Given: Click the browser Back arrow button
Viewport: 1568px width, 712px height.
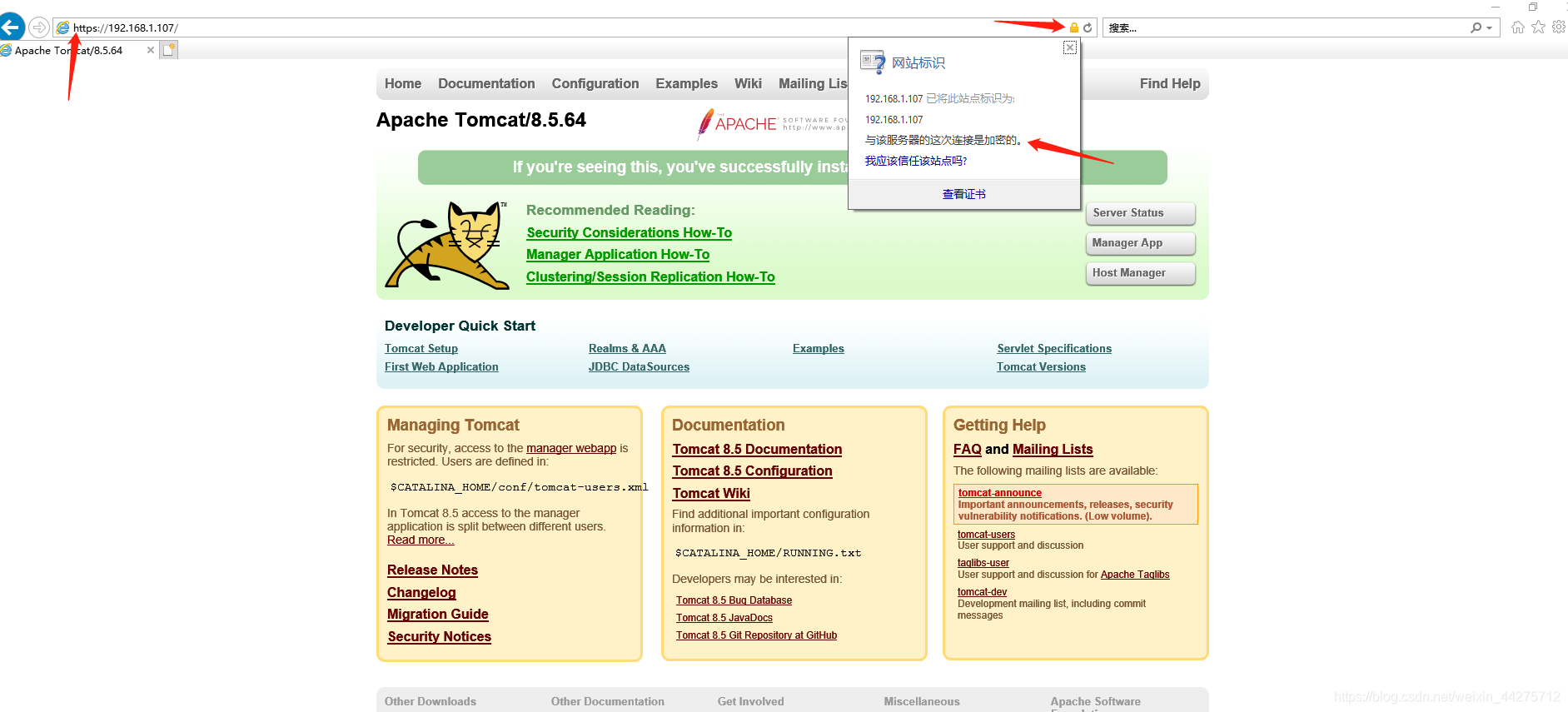Looking at the screenshot, I should point(10,27).
